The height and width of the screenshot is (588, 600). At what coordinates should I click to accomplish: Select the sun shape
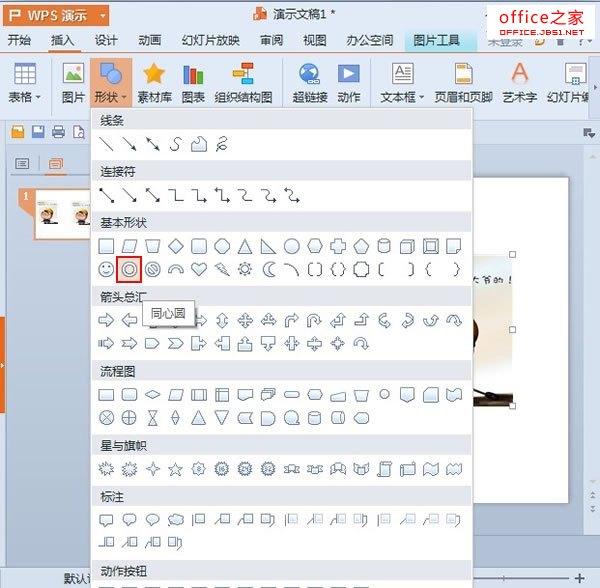(x=245, y=269)
